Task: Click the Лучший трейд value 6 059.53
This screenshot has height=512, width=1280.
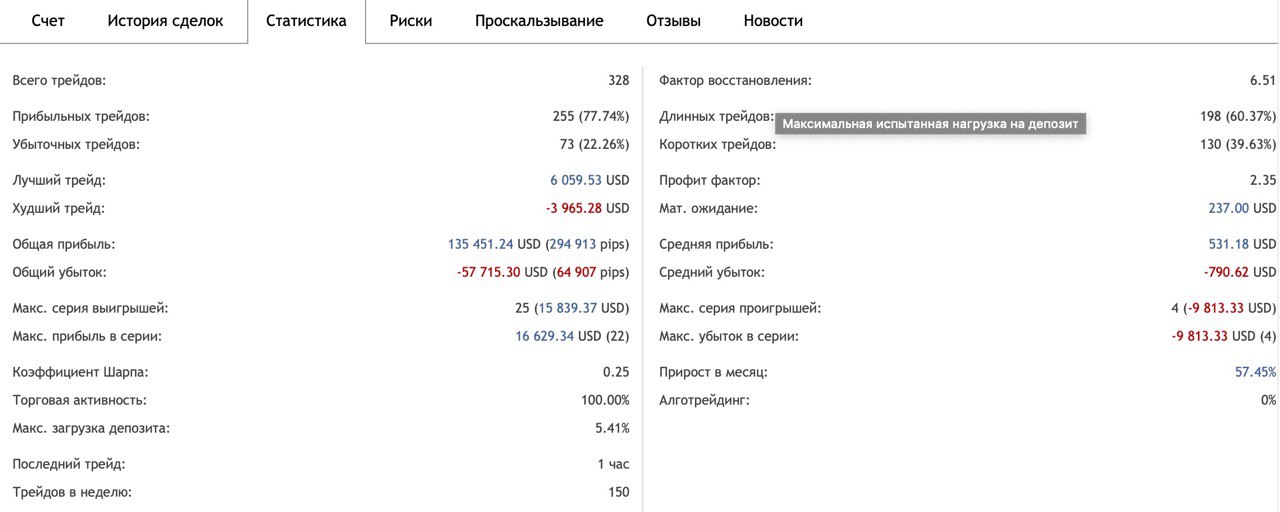Action: (575, 180)
